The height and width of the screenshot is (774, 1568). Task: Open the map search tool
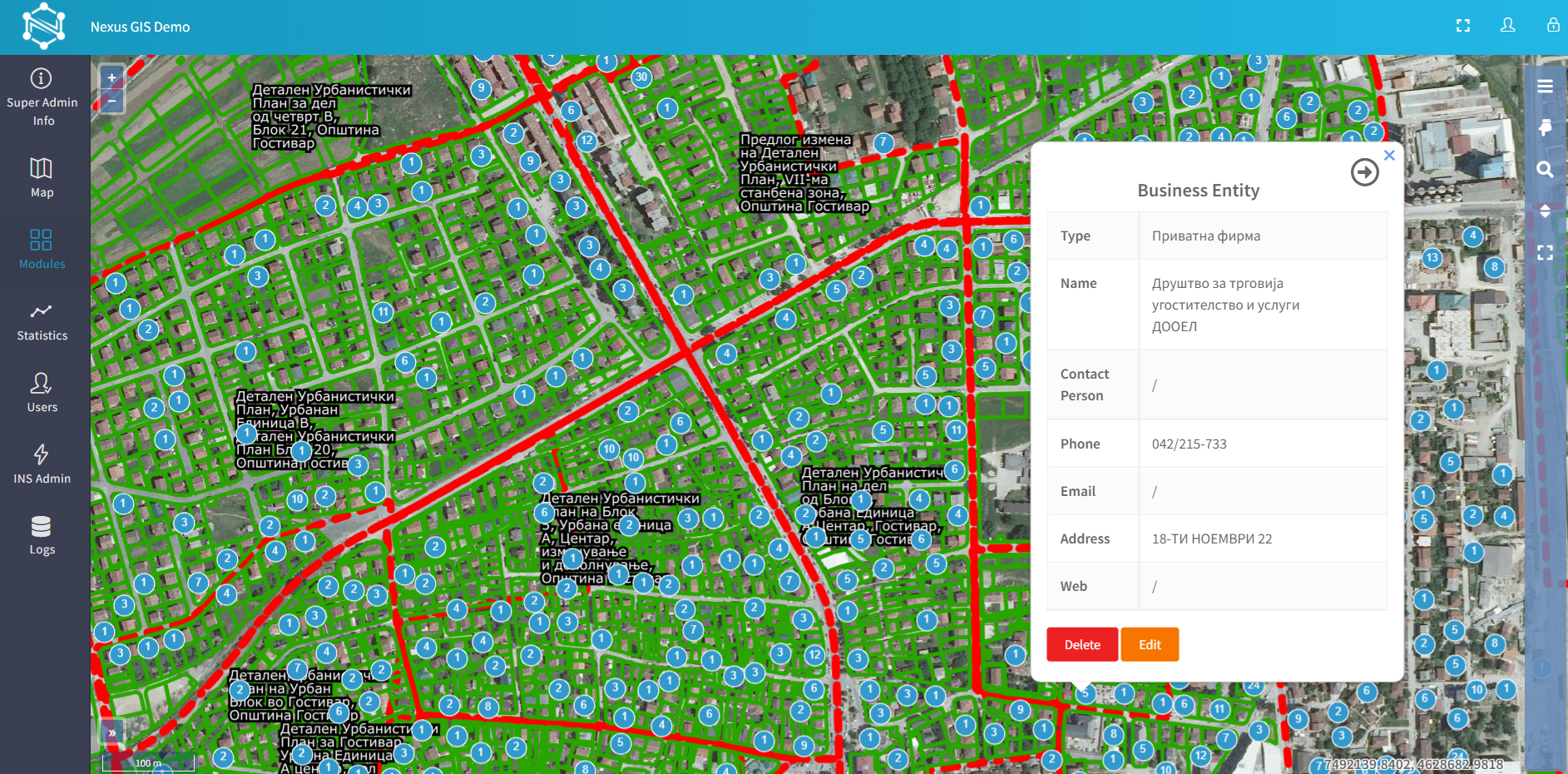[1545, 169]
